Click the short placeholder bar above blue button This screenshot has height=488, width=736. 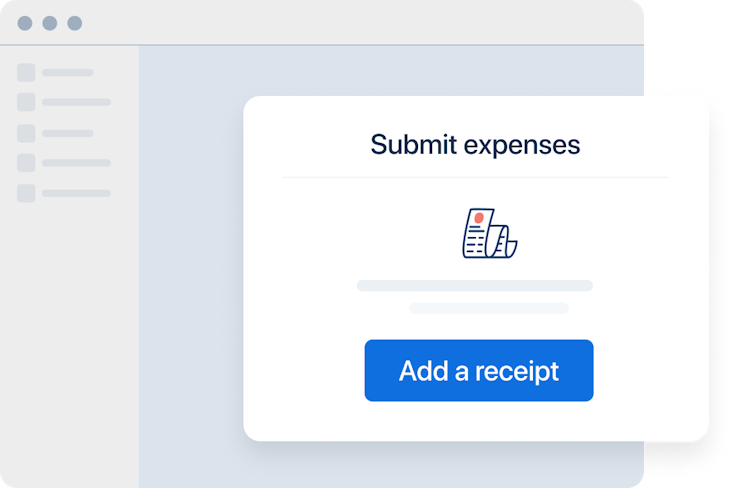pos(489,308)
